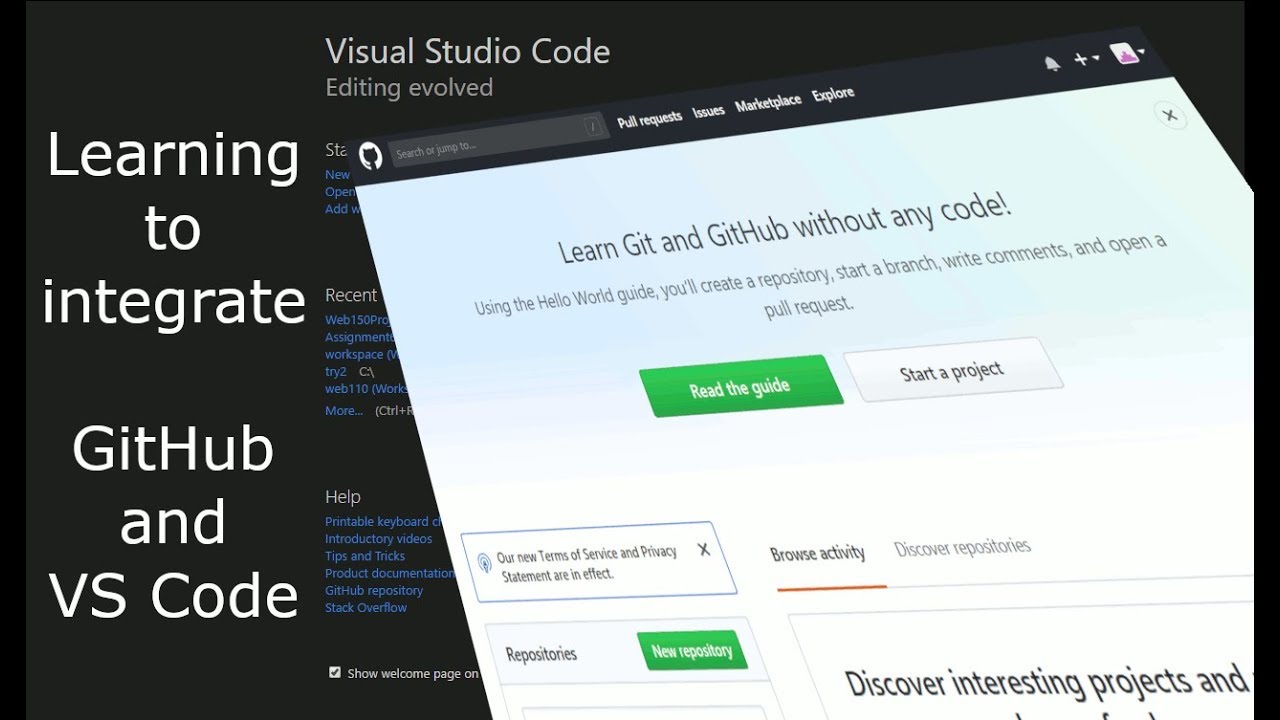Open recent Web150 project in VS Code
This screenshot has height=720, width=1280.
tap(356, 320)
